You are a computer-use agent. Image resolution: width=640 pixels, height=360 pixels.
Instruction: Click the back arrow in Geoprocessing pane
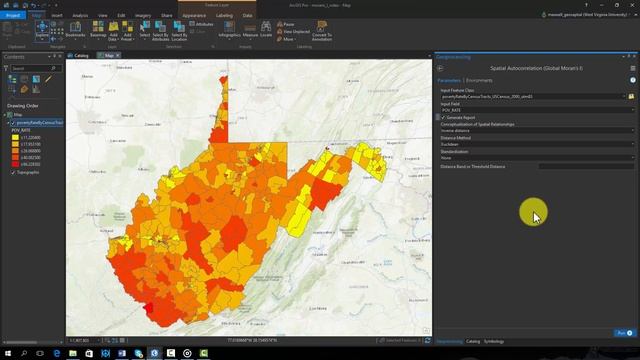tap(440, 69)
